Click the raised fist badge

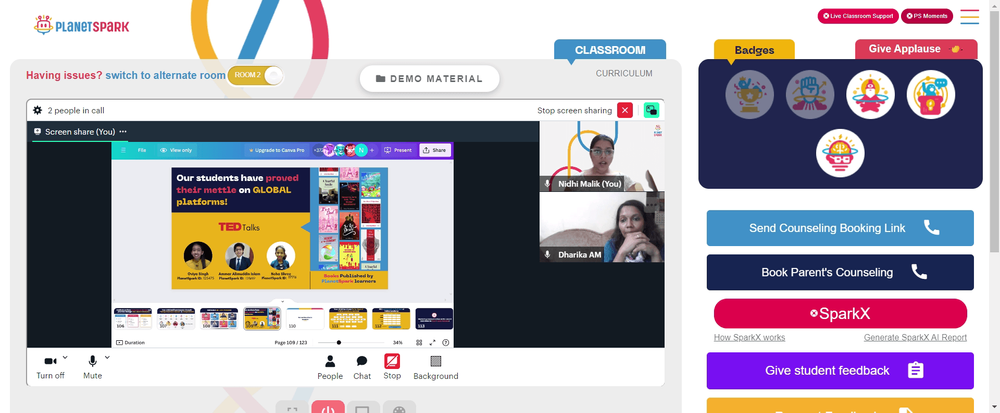pyautogui.click(x=810, y=94)
